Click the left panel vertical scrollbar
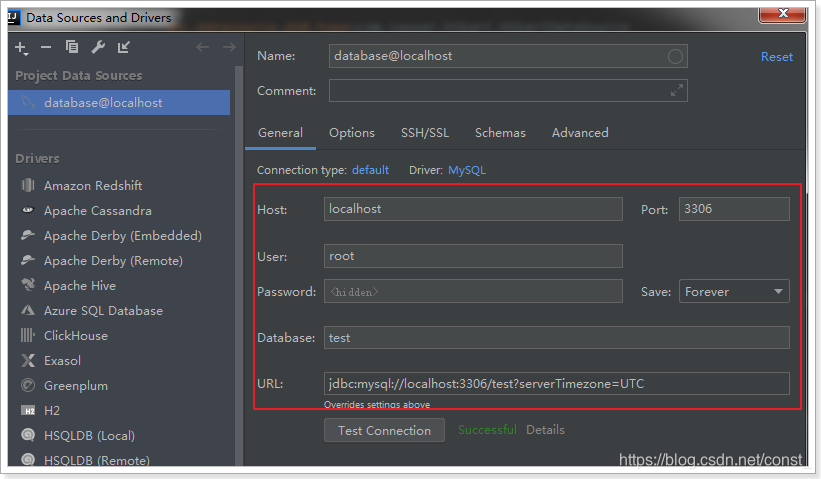The height and width of the screenshot is (479, 821). click(x=239, y=266)
